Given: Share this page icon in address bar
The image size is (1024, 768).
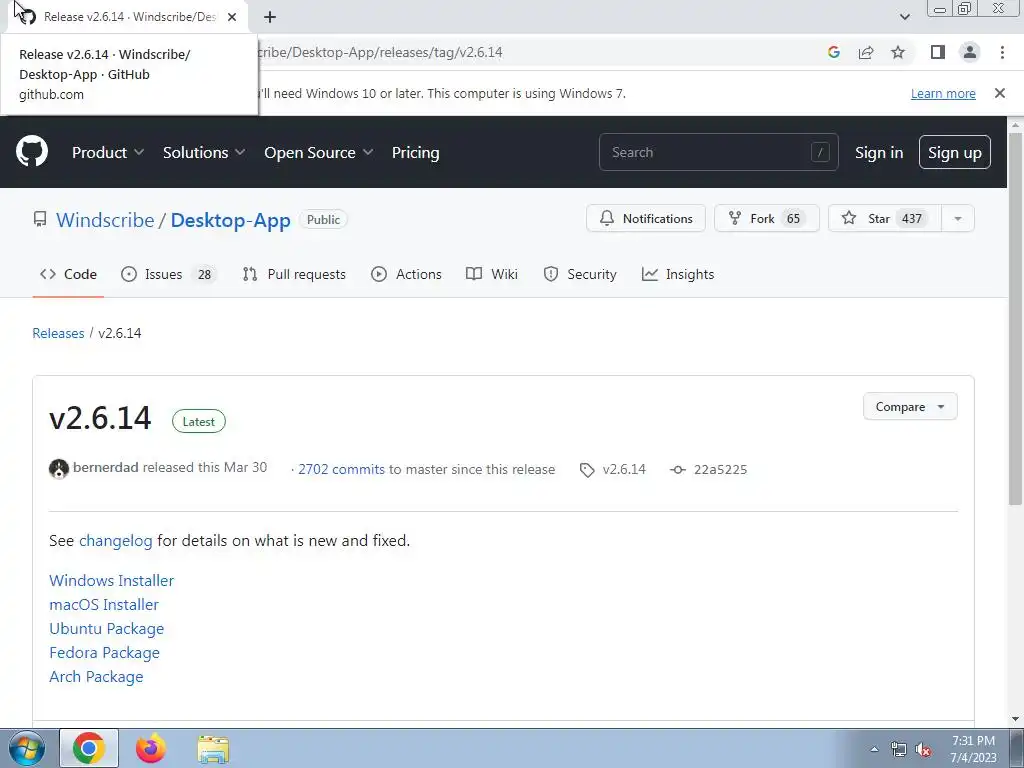Looking at the screenshot, I should click(x=866, y=52).
